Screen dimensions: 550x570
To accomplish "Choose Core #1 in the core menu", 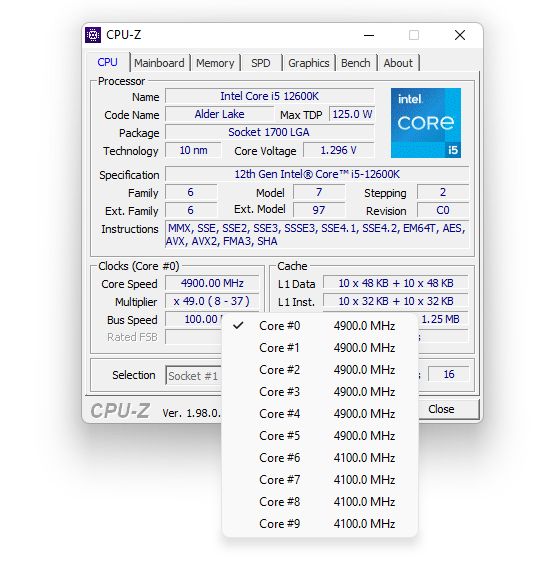I will coord(320,348).
